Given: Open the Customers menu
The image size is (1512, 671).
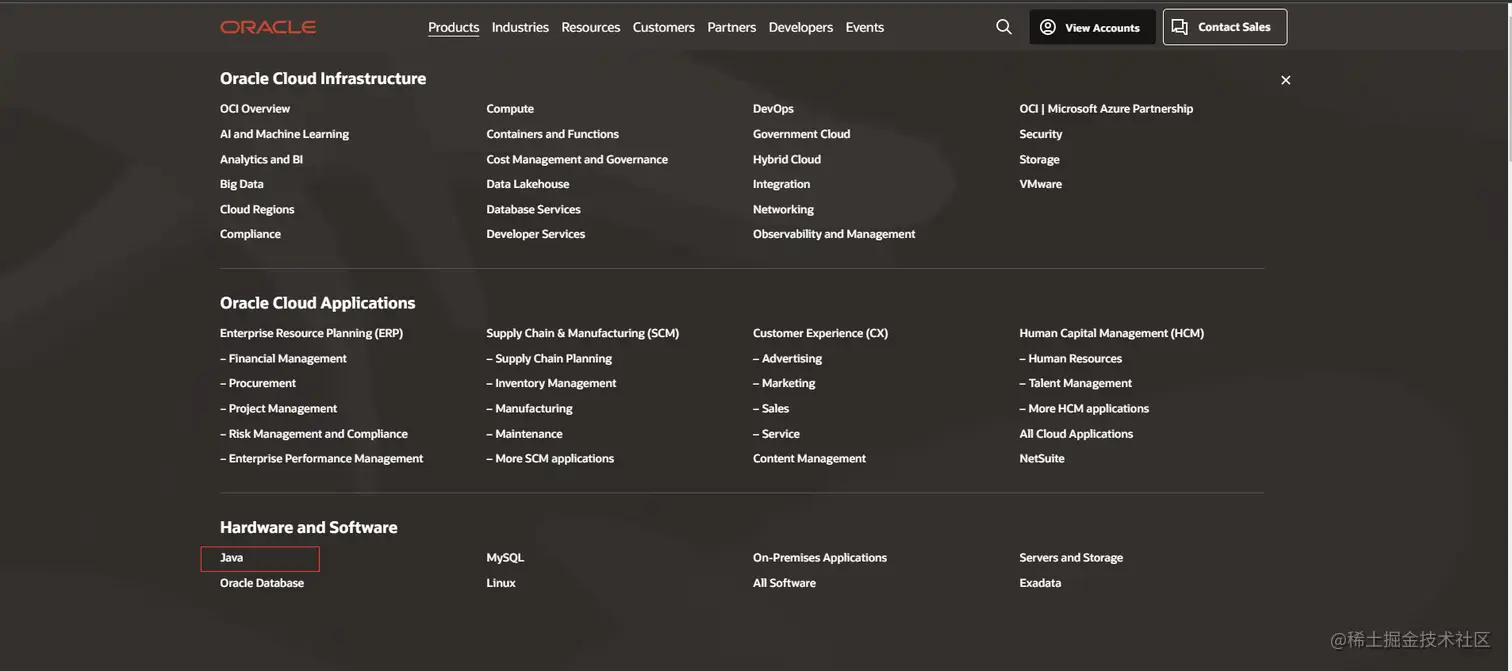Looking at the screenshot, I should (x=664, y=27).
